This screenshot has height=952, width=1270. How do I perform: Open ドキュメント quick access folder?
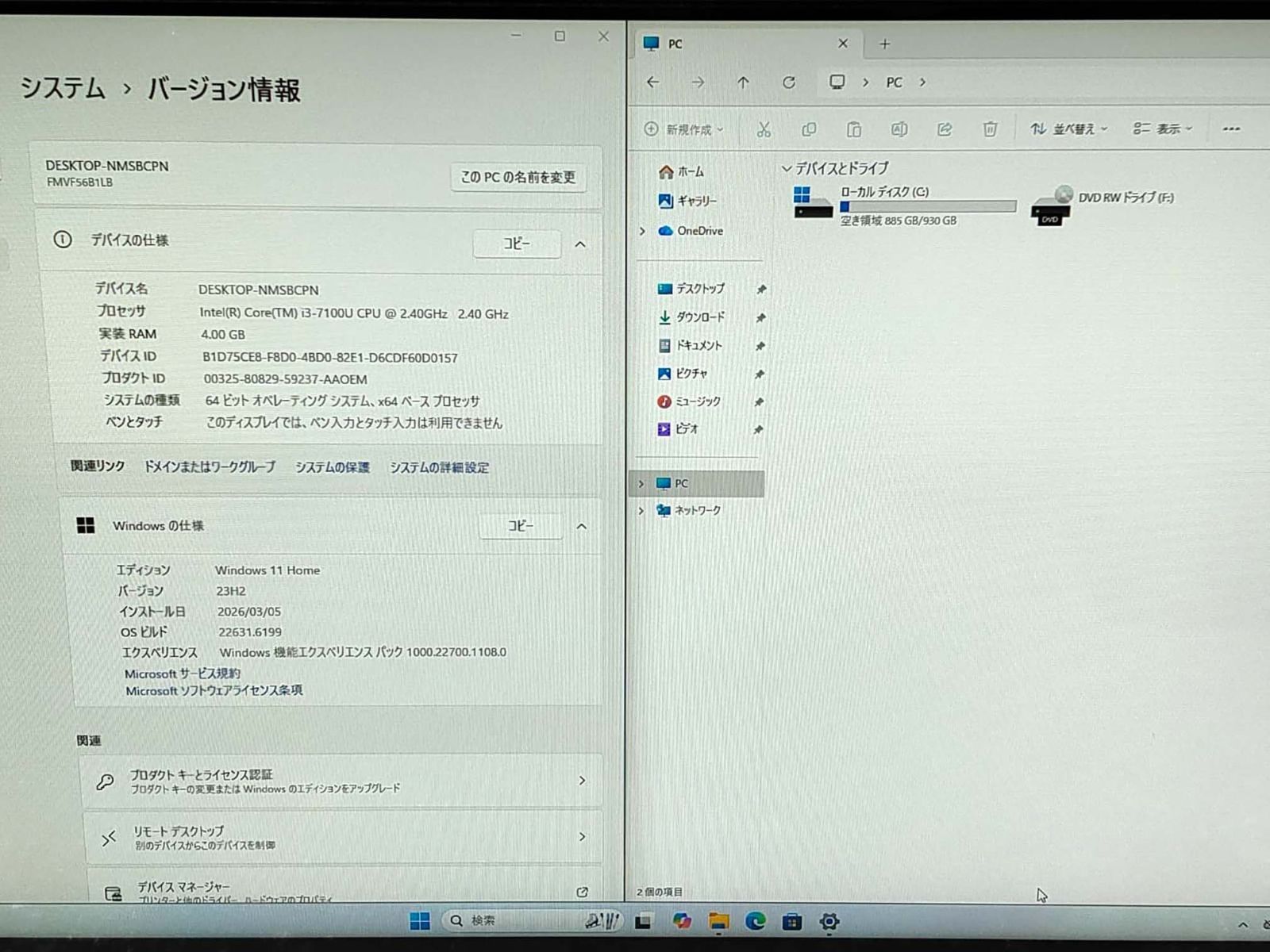[691, 346]
